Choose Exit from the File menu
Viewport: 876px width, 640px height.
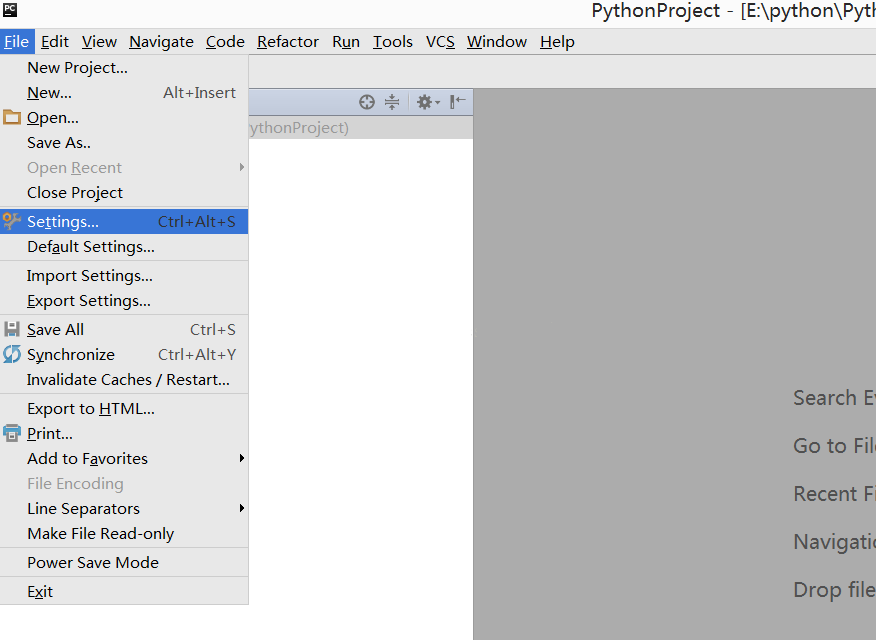tap(124, 591)
